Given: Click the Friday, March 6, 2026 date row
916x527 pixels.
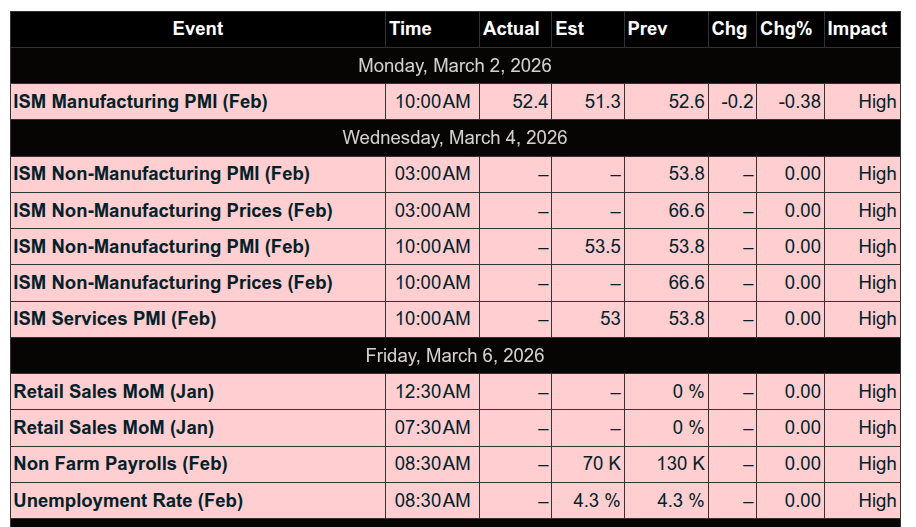Looking at the screenshot, I should tap(455, 356).
